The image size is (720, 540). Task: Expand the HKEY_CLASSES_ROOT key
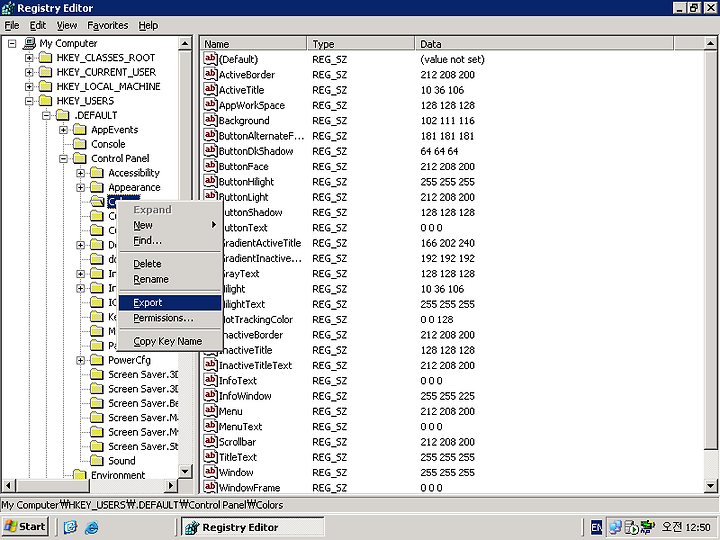click(29, 58)
